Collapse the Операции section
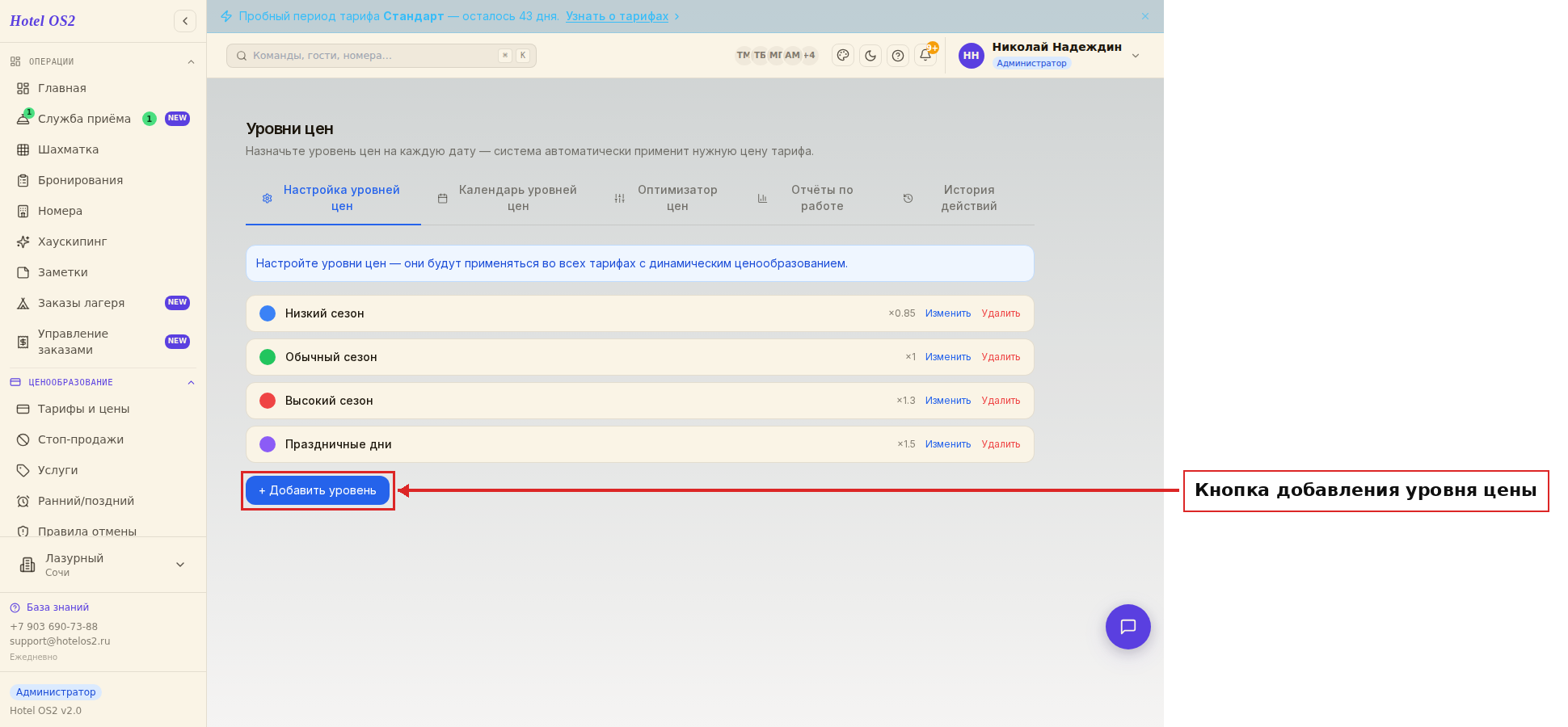 [191, 61]
